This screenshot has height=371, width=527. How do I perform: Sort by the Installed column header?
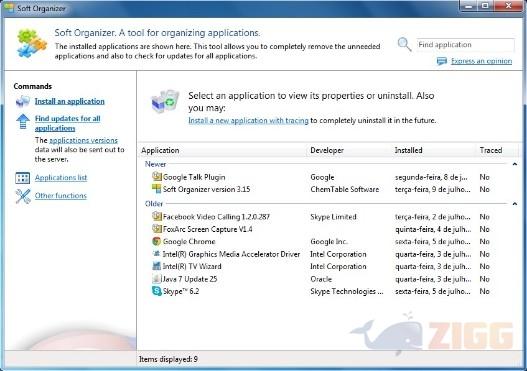pyautogui.click(x=434, y=150)
